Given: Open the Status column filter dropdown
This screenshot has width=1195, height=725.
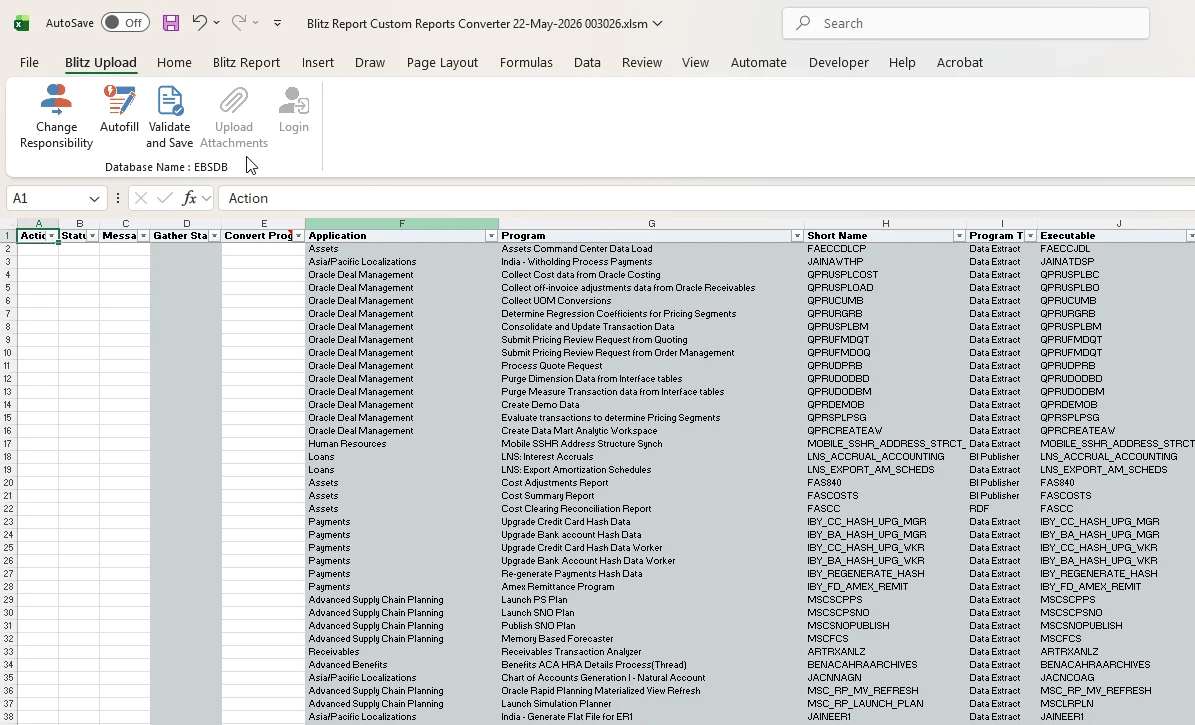Looking at the screenshot, I should (x=93, y=236).
